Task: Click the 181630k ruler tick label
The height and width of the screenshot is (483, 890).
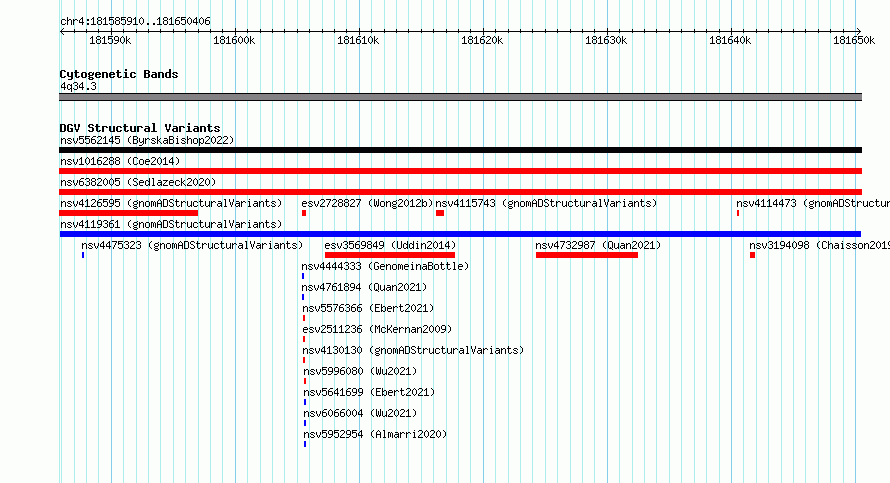Action: click(x=606, y=40)
